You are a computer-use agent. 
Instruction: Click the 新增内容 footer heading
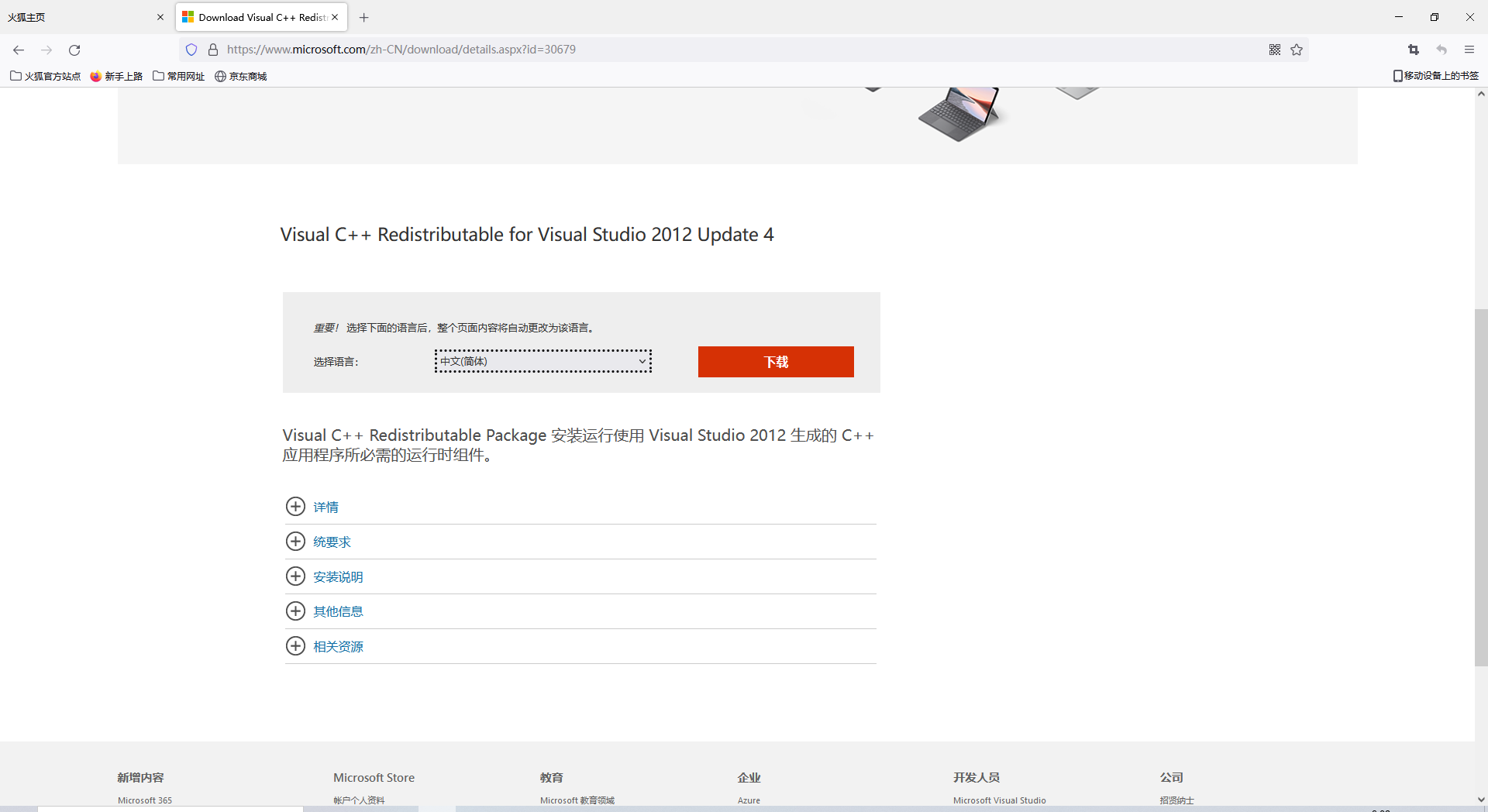click(140, 777)
